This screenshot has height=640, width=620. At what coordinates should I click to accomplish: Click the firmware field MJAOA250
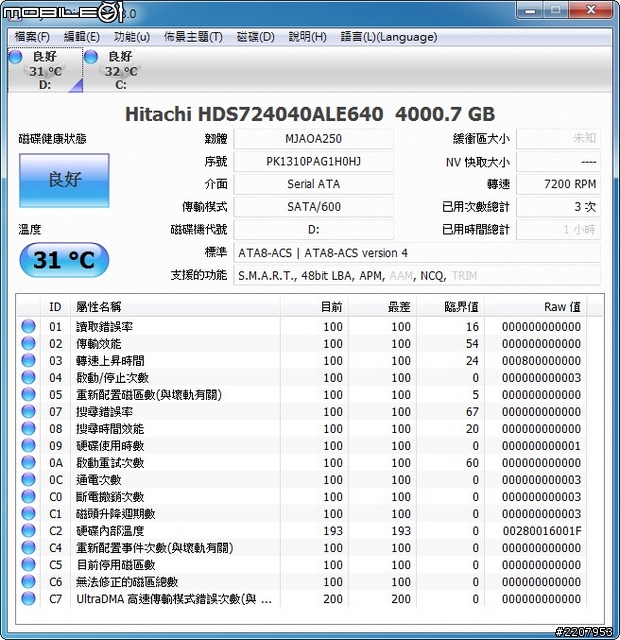[x=313, y=139]
